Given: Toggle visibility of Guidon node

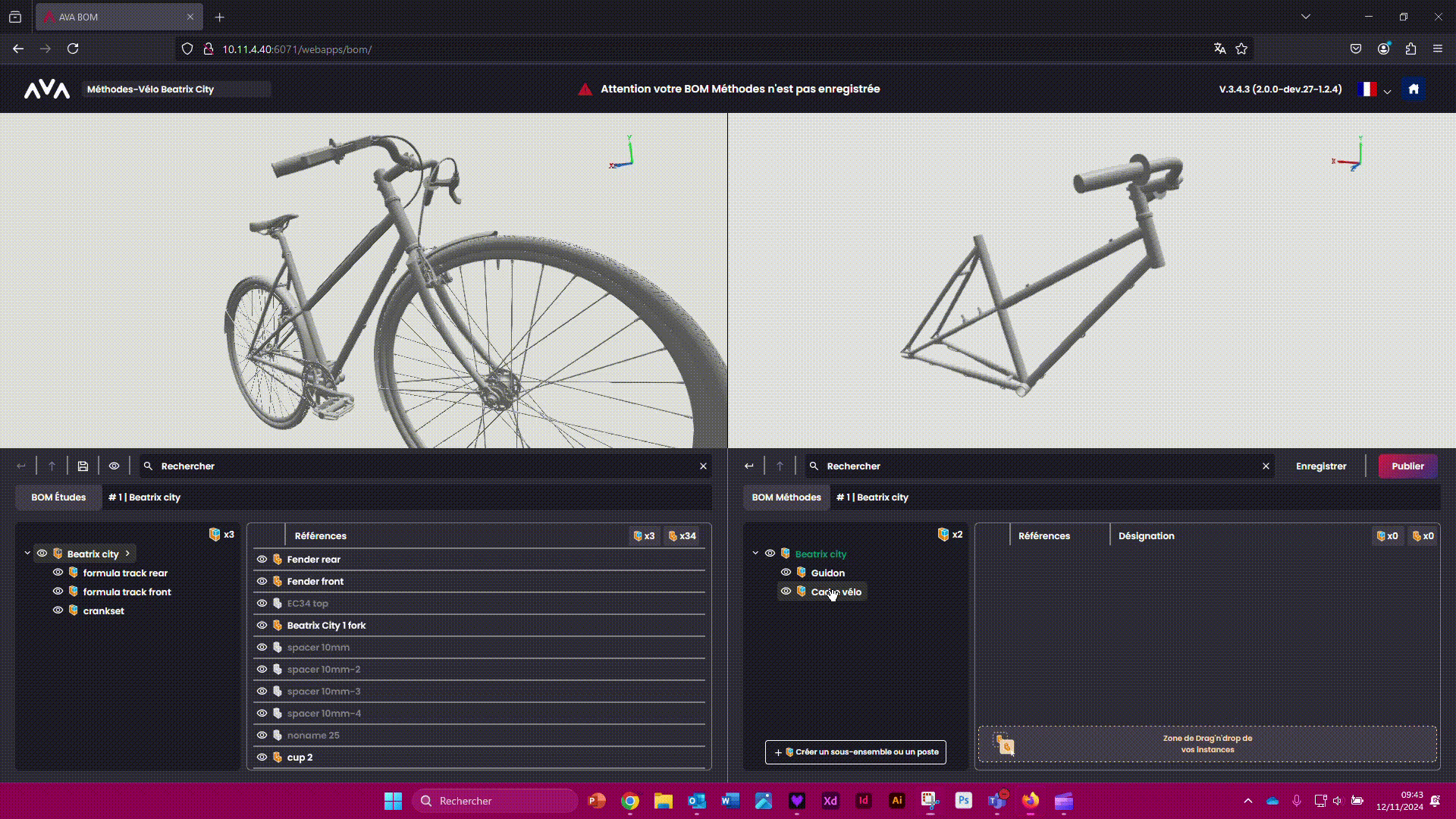Looking at the screenshot, I should click(786, 573).
